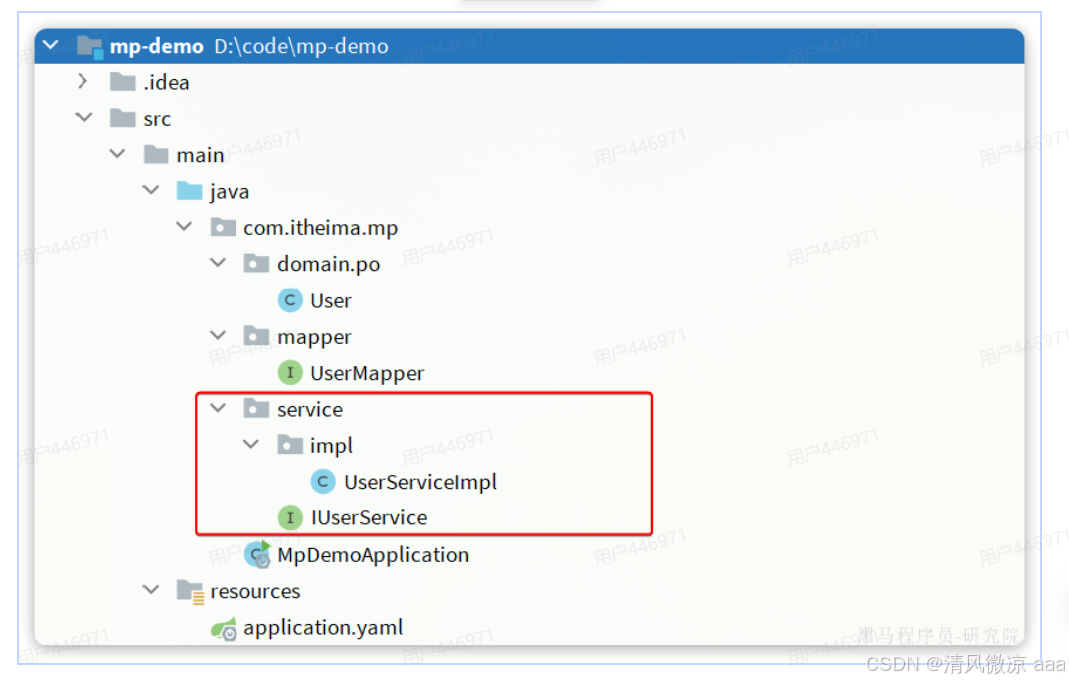Image resolution: width=1069 pixels, height=681 pixels.
Task: Click the main folder icon
Action: pos(156,155)
